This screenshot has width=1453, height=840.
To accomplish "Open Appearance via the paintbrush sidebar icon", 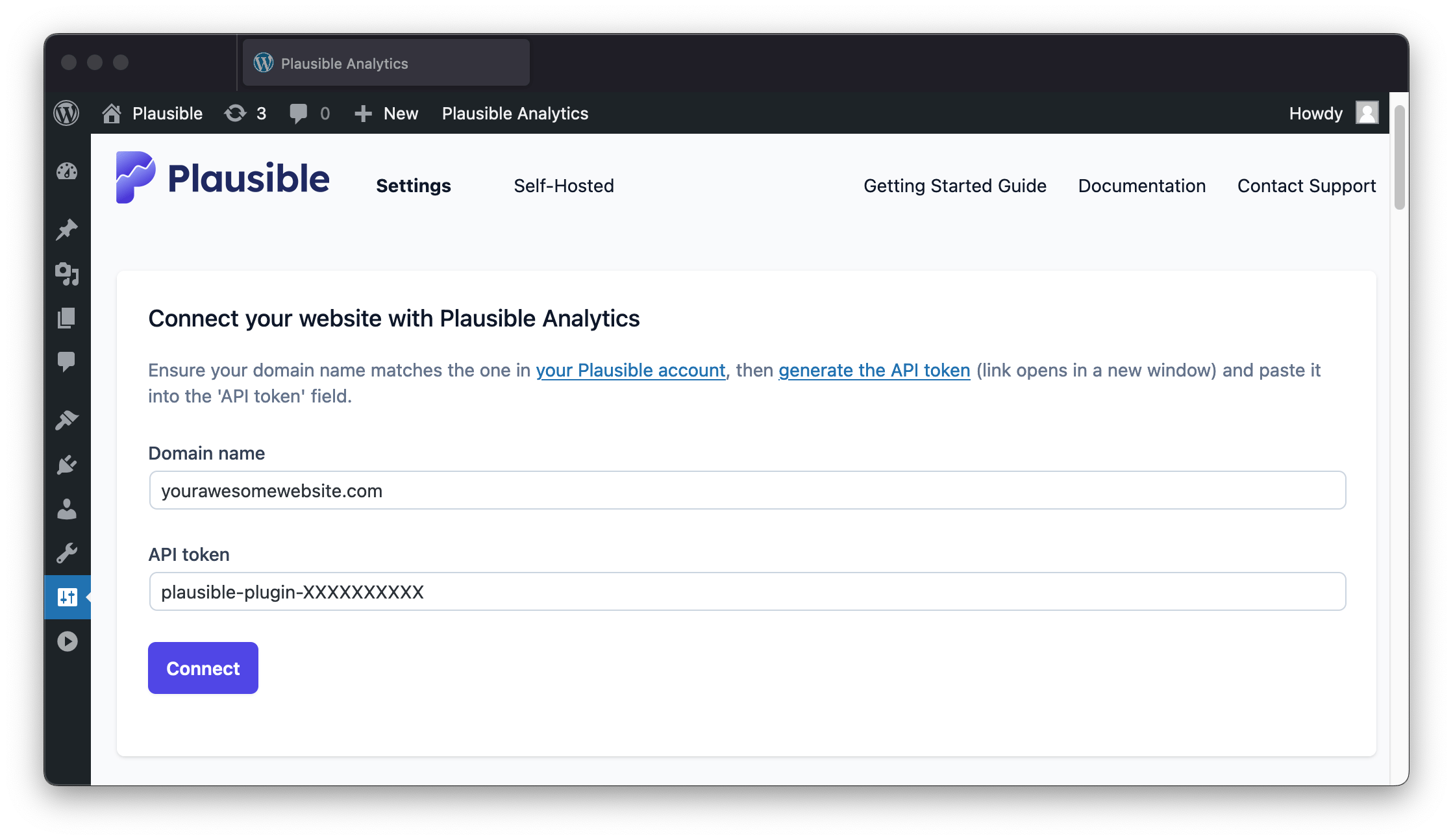I will coord(67,420).
